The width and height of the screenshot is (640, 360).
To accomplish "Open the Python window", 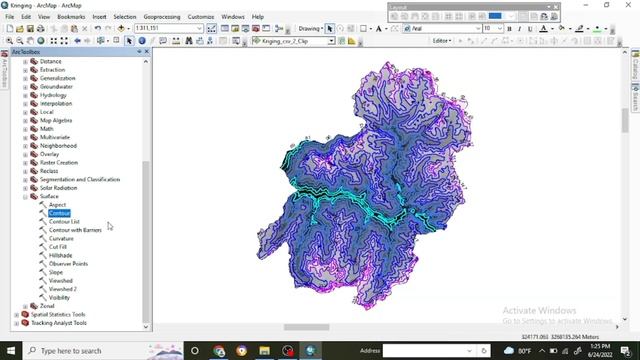I will [266, 29].
